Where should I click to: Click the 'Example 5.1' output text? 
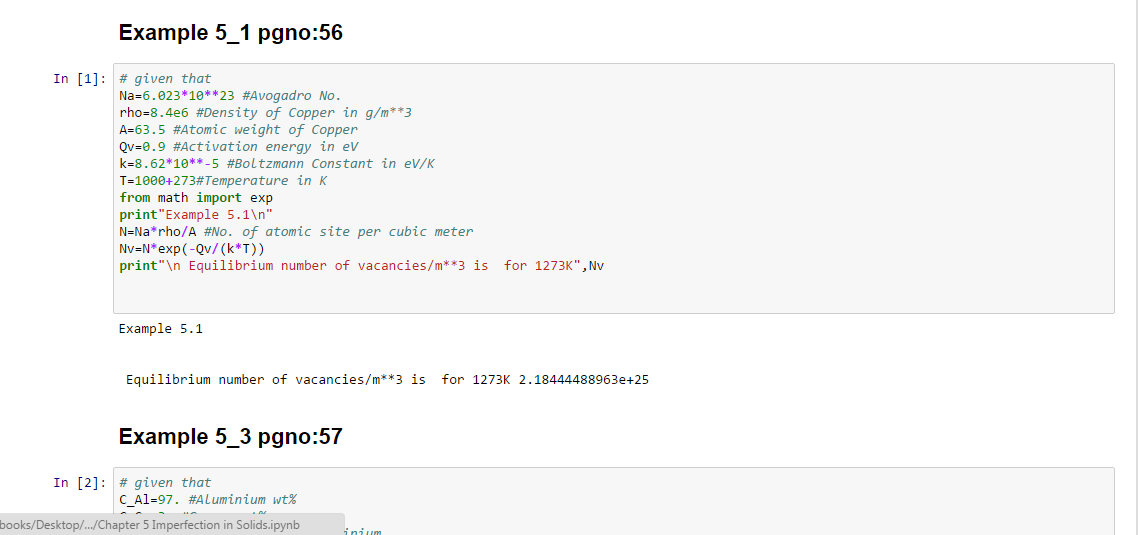point(161,329)
